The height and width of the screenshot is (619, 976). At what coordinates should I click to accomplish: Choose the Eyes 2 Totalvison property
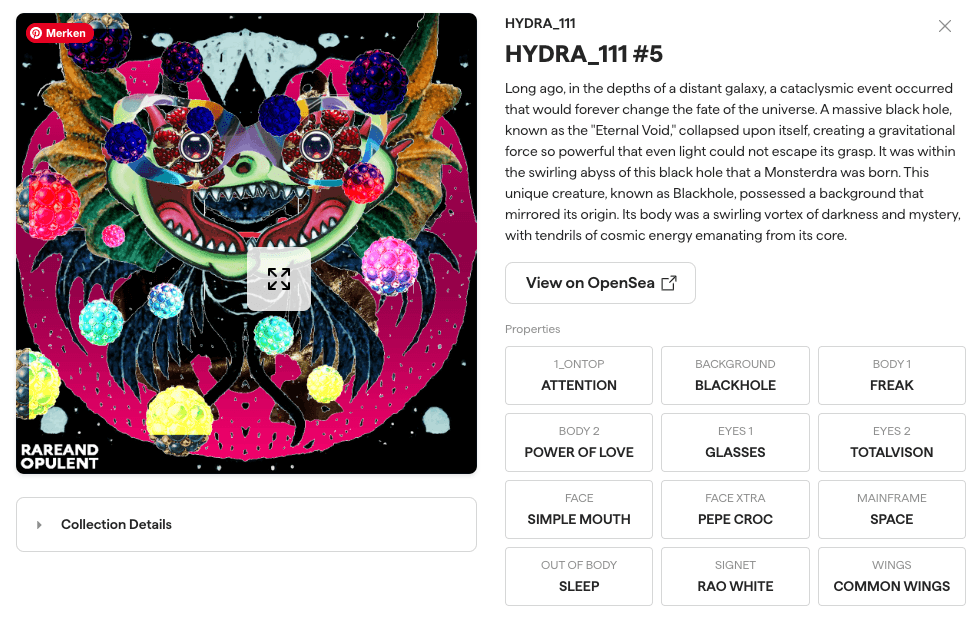tap(891, 443)
